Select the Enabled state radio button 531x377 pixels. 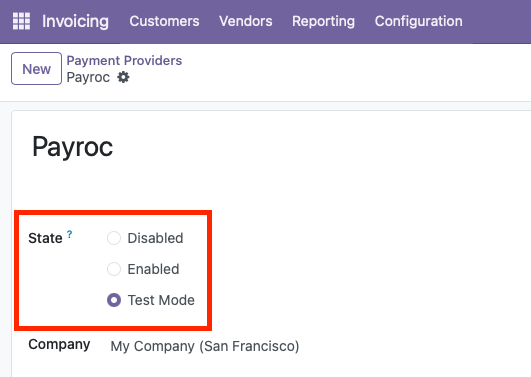pyautogui.click(x=114, y=269)
